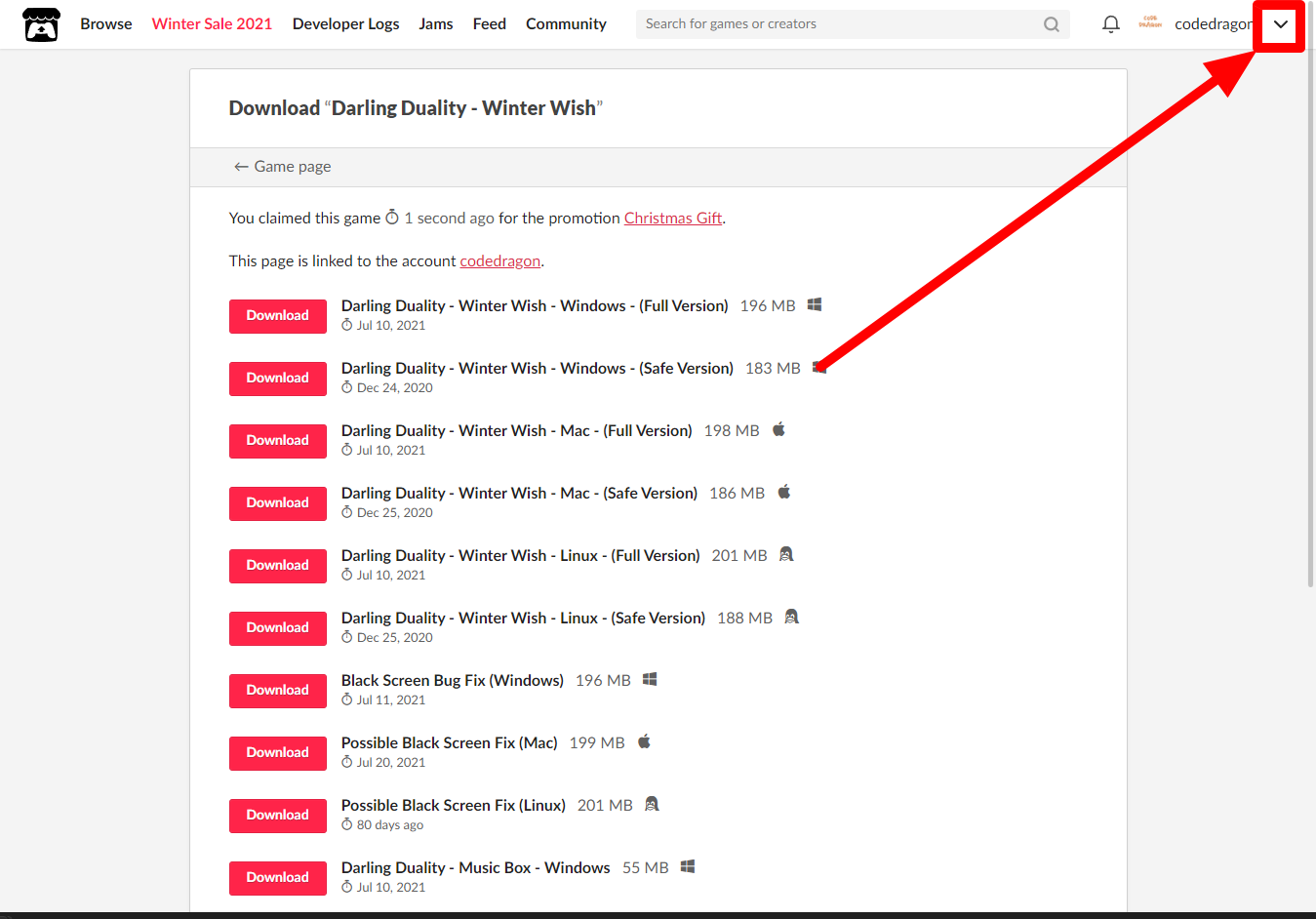Click clock icon beside 80 days ago
This screenshot has height=919, width=1316.
346,824
